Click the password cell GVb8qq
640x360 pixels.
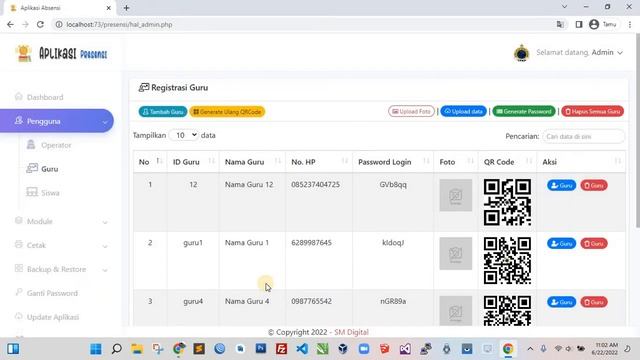tap(393, 184)
